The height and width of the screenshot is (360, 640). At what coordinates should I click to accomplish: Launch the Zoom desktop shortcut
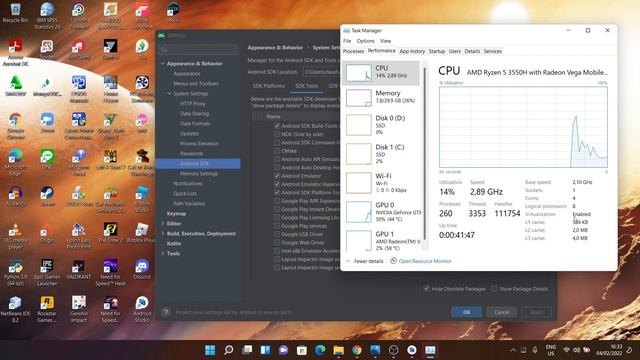(47, 123)
